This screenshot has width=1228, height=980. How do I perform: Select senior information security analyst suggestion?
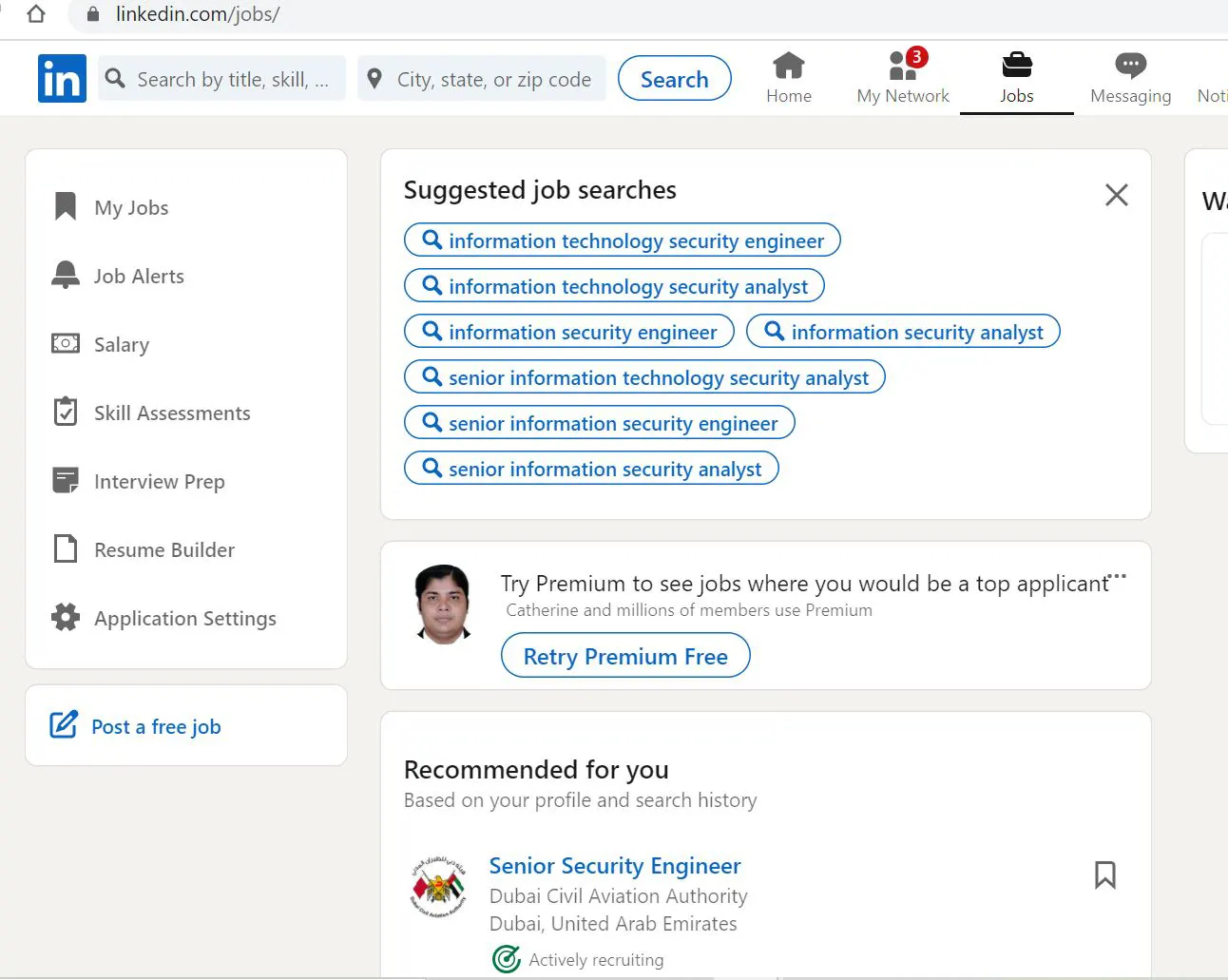click(x=591, y=469)
